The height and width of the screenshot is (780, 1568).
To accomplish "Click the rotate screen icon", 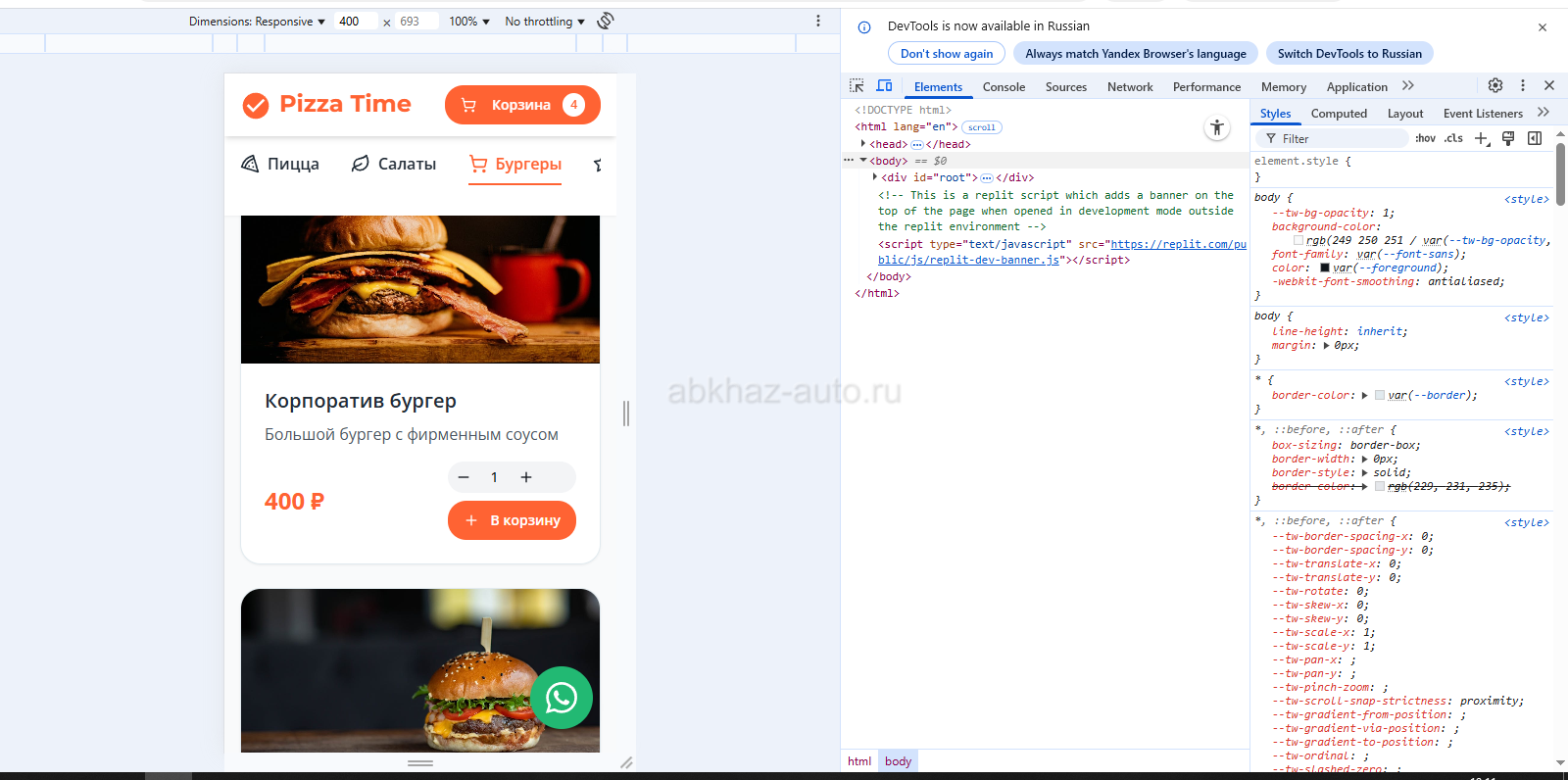I will point(606,21).
